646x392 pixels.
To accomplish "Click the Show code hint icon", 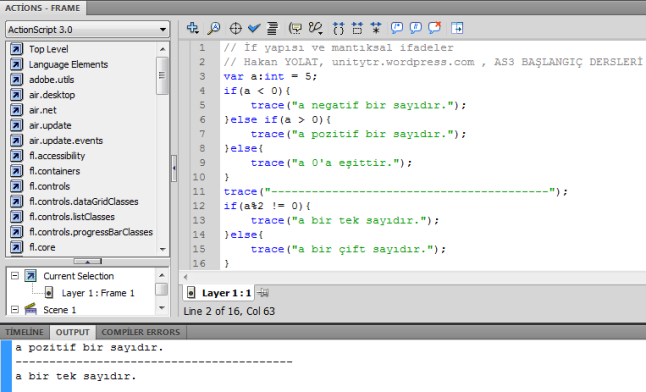I will (x=295, y=28).
